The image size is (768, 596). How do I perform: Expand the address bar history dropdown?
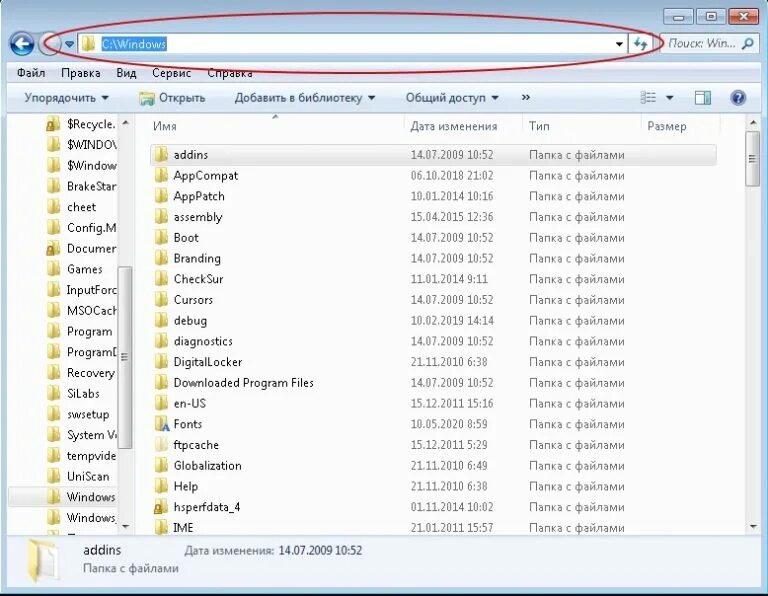coord(619,44)
